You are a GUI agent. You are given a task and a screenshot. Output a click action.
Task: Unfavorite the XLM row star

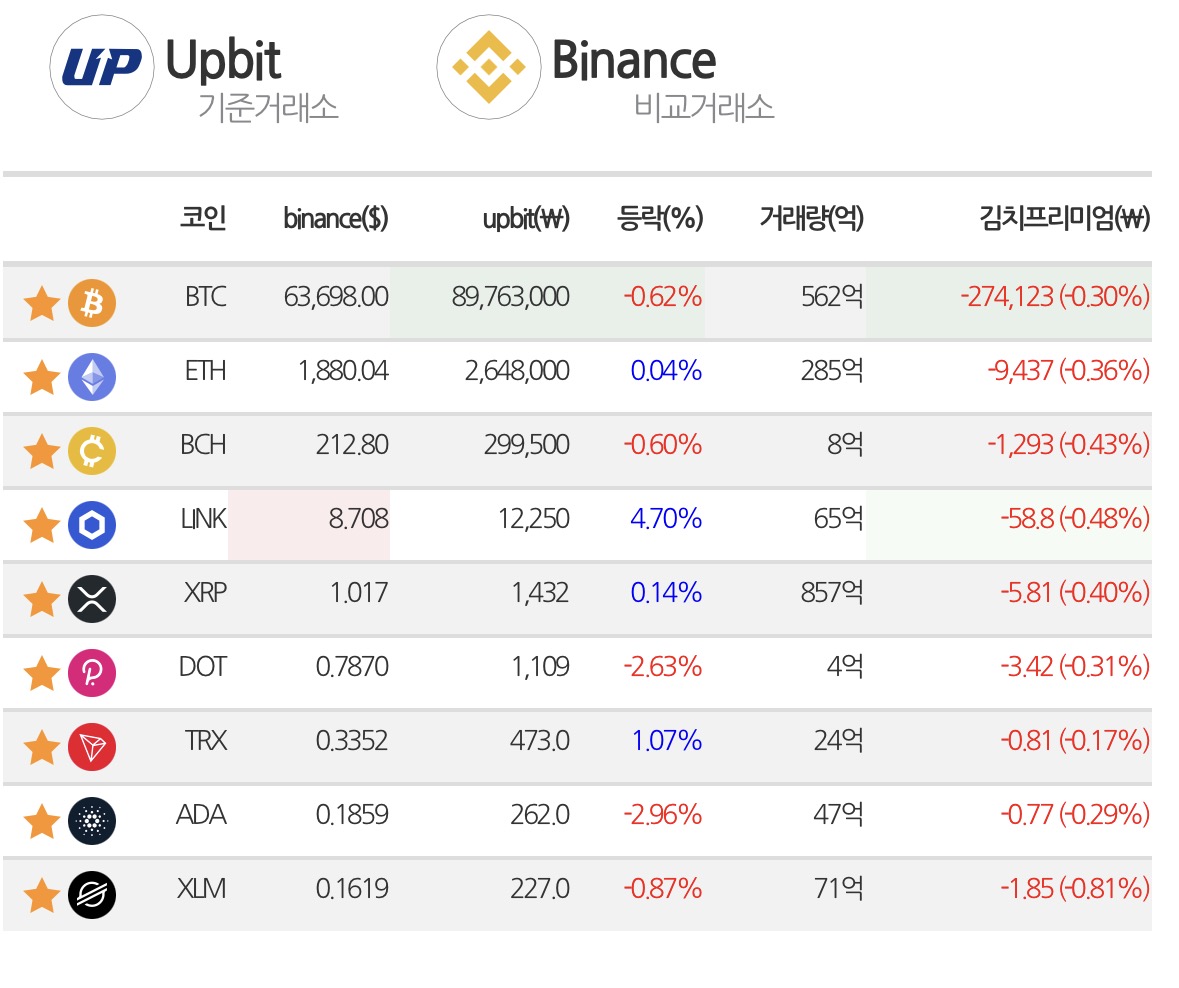pyautogui.click(x=41, y=896)
